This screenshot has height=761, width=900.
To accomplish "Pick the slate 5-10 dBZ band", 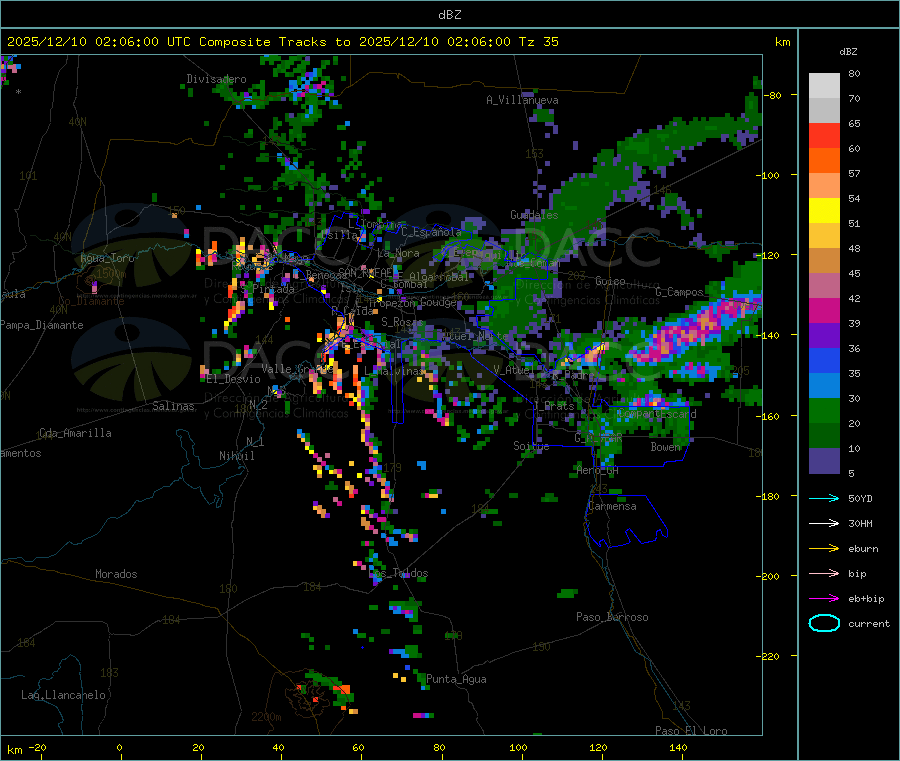I will [824, 461].
